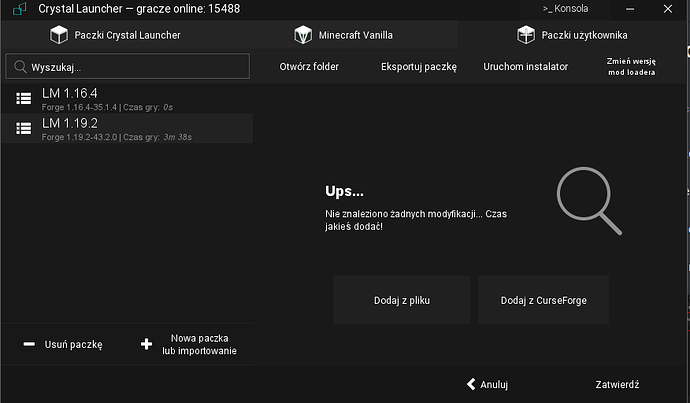Click the Minecraft Vanilla cube icon
690x403 pixels.
pyautogui.click(x=303, y=35)
